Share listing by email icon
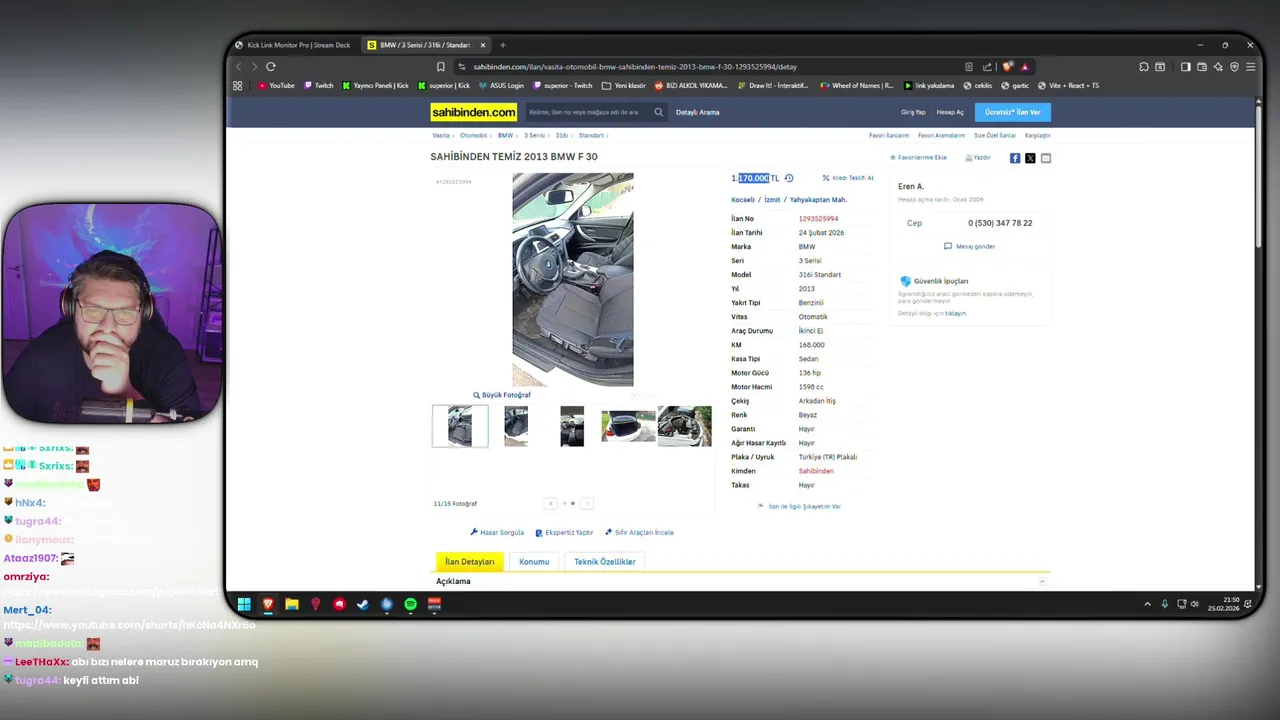Screen dimensions: 1280x720 [1046, 158]
